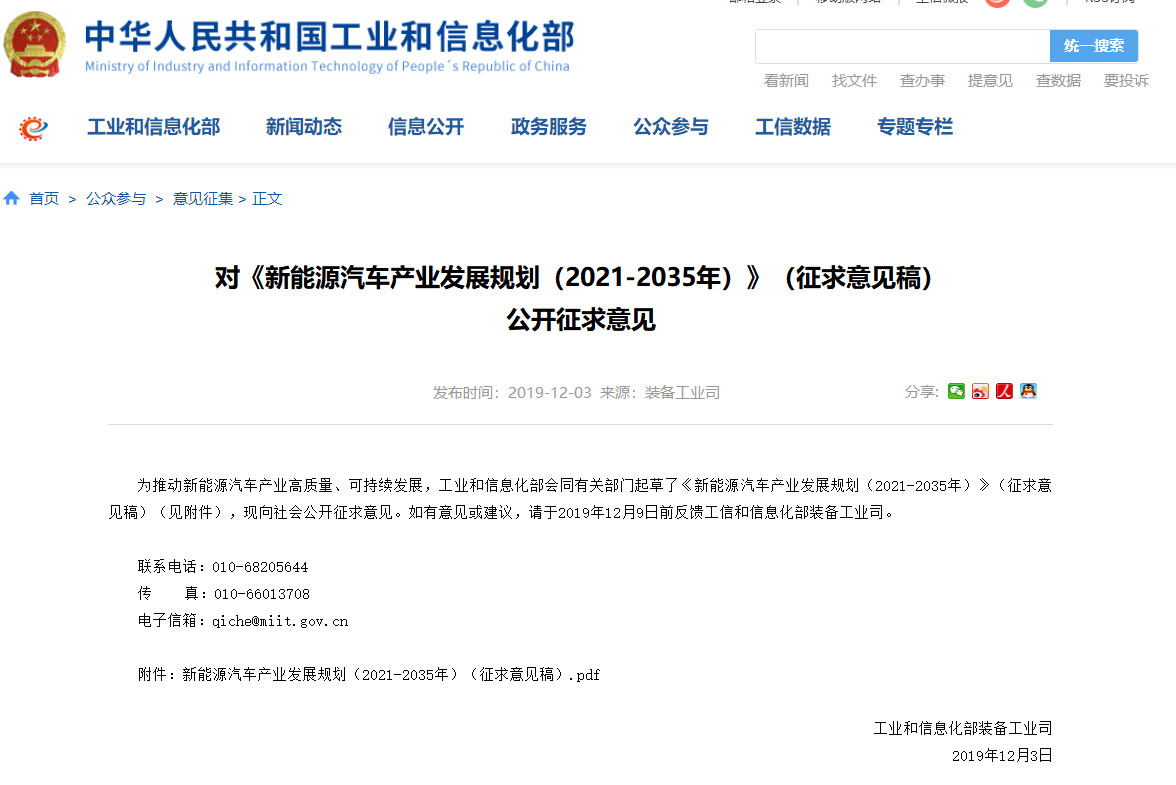Click into the search text box
The height and width of the screenshot is (785, 1176).
902,46
